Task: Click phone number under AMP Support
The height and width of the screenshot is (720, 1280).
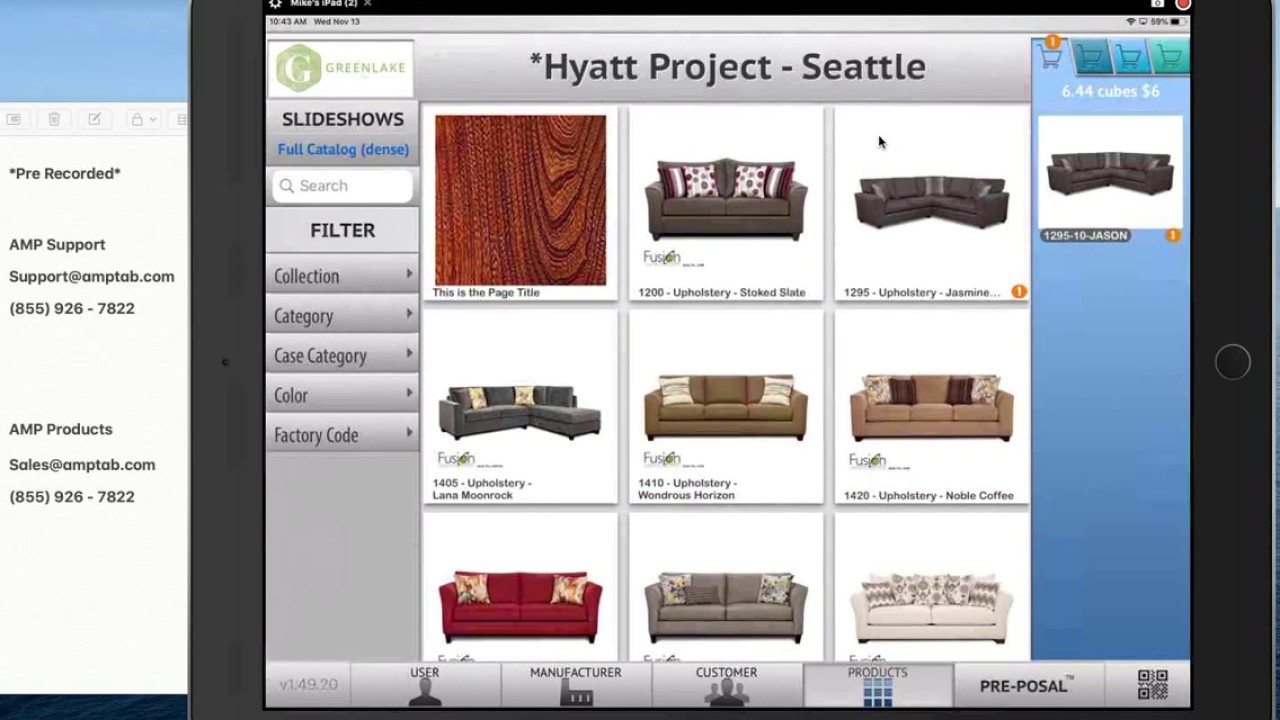Action: 72,309
